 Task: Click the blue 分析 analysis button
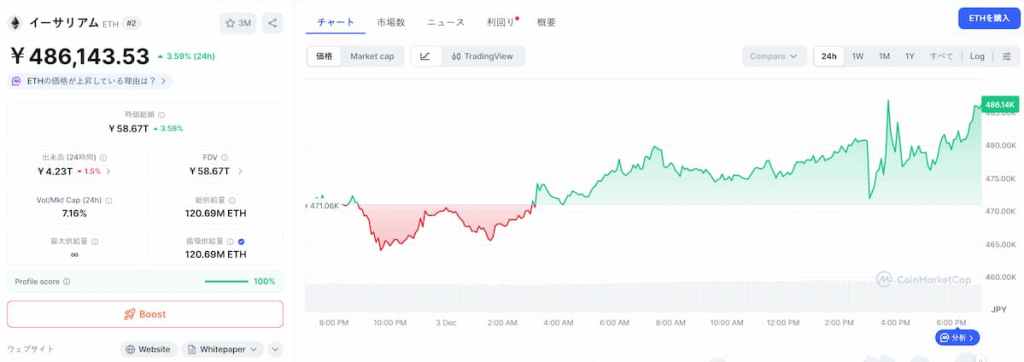(957, 338)
